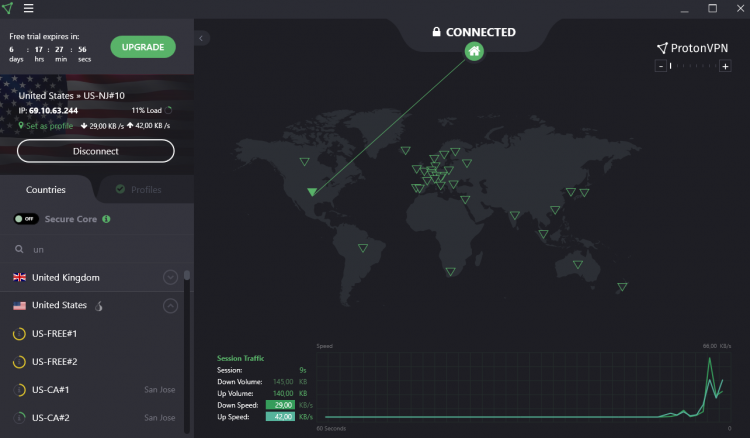Toggle the Secure Core switch
Viewport: 750px width, 438px height.
click(26, 219)
